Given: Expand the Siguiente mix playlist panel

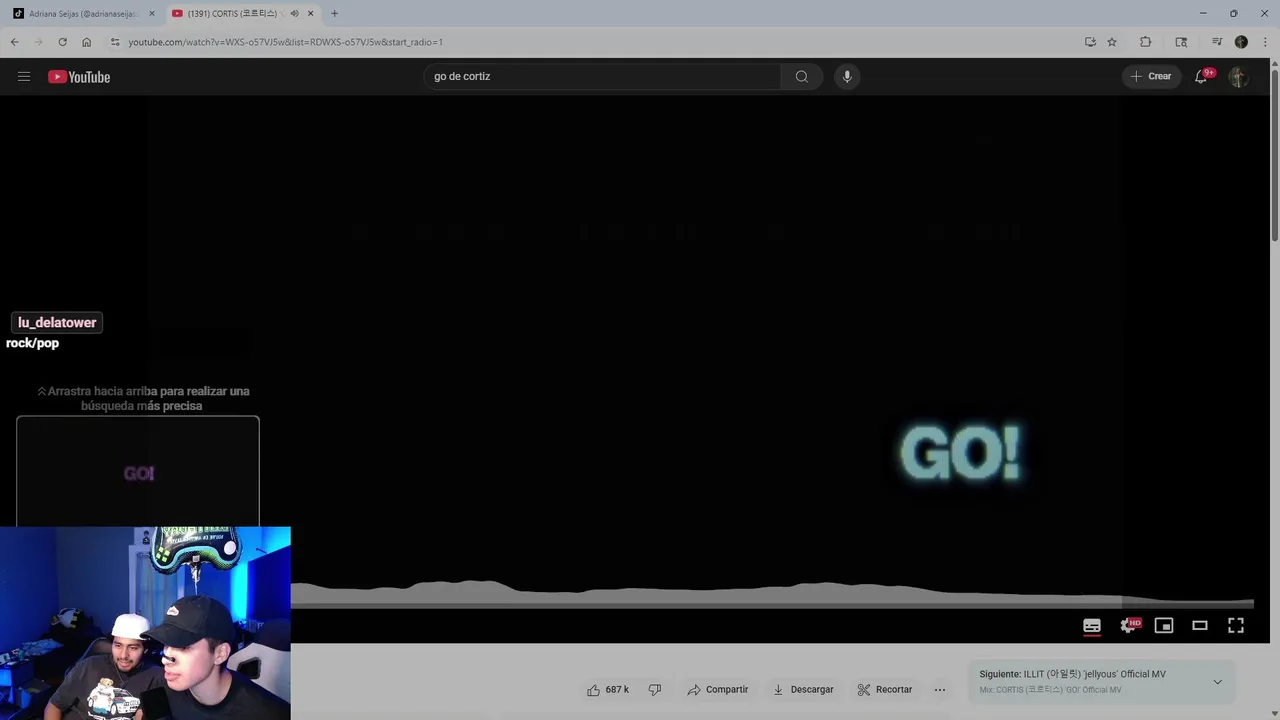Looking at the screenshot, I should (1217, 682).
